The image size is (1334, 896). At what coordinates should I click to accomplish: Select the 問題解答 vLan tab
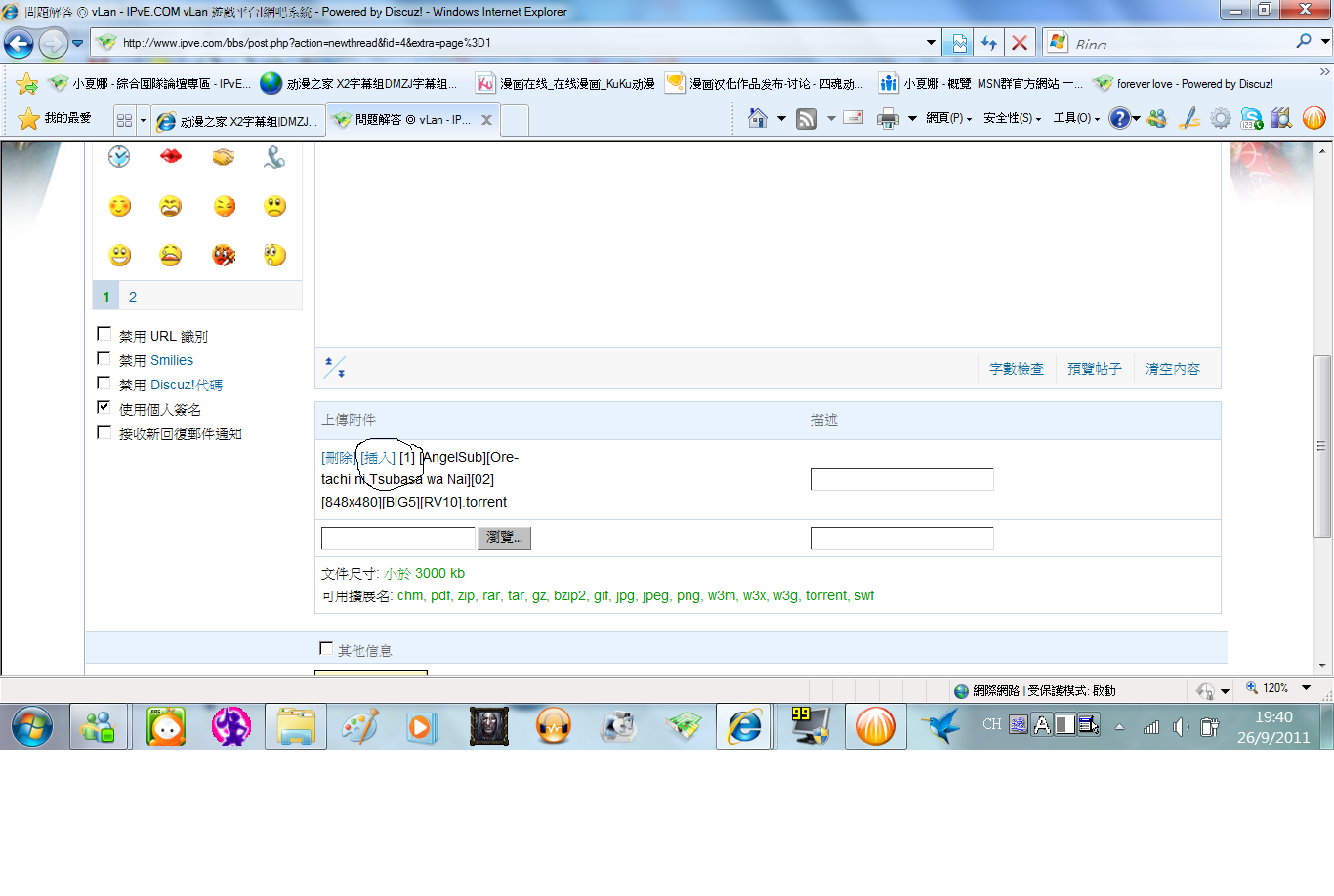[413, 120]
